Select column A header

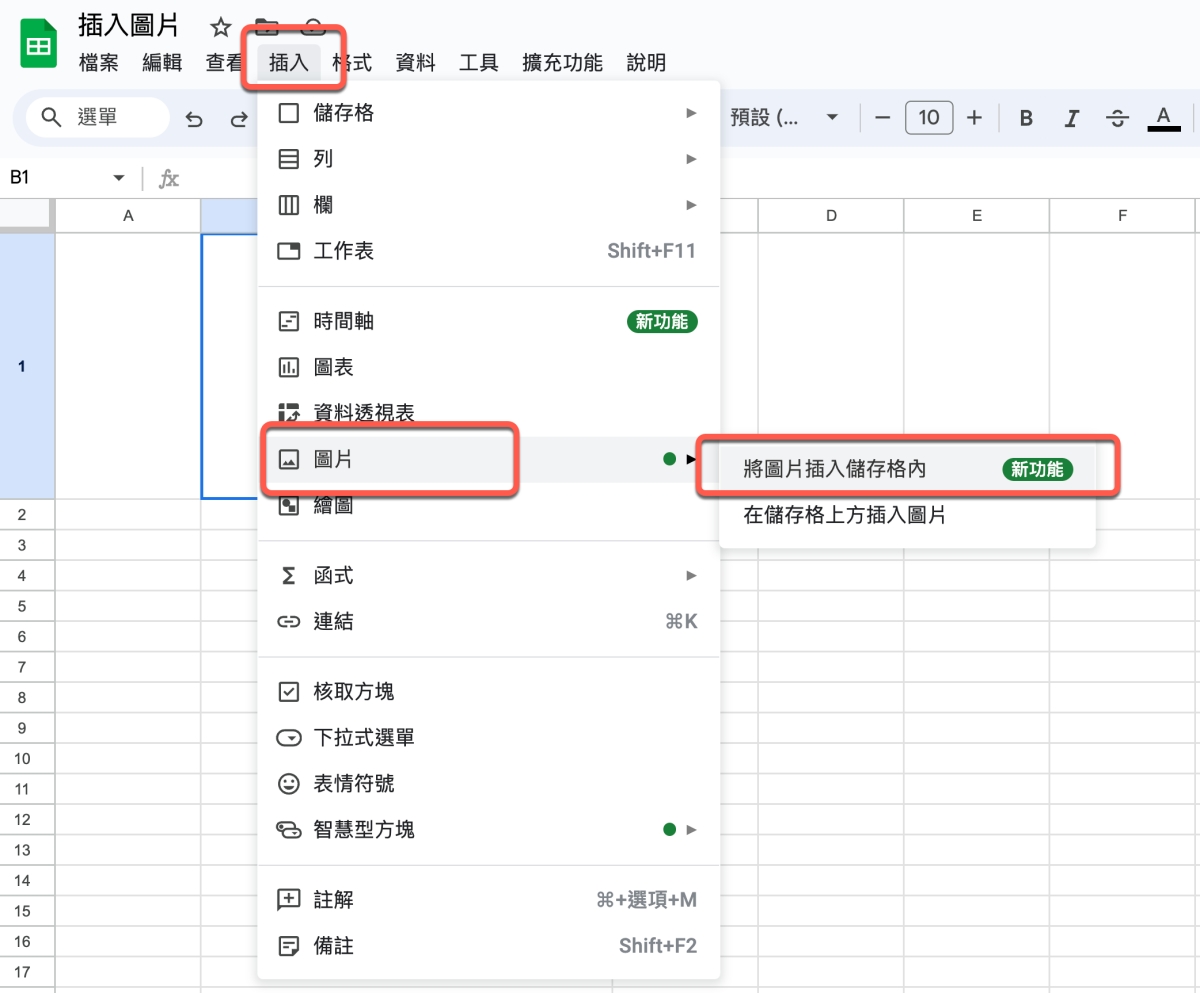(128, 215)
